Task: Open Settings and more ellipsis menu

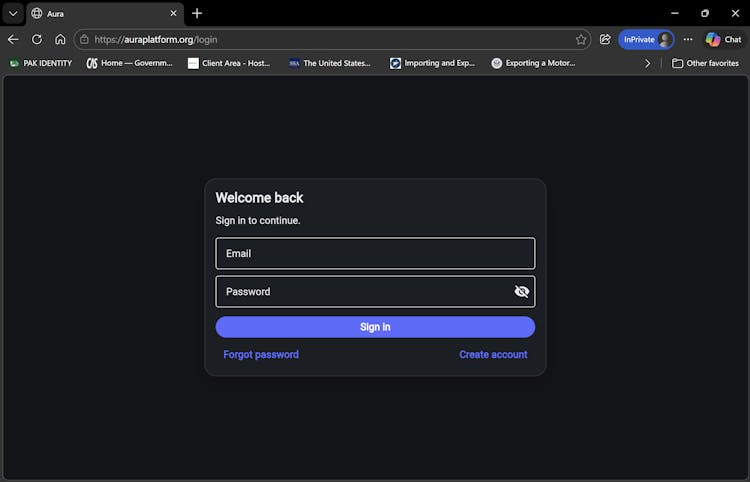Action: click(688, 40)
